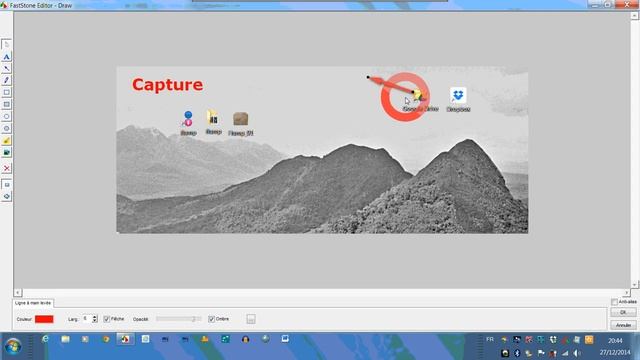Screen dimensions: 640x360
Task: Enable the Anti-alias checkbox
Action: (614, 302)
